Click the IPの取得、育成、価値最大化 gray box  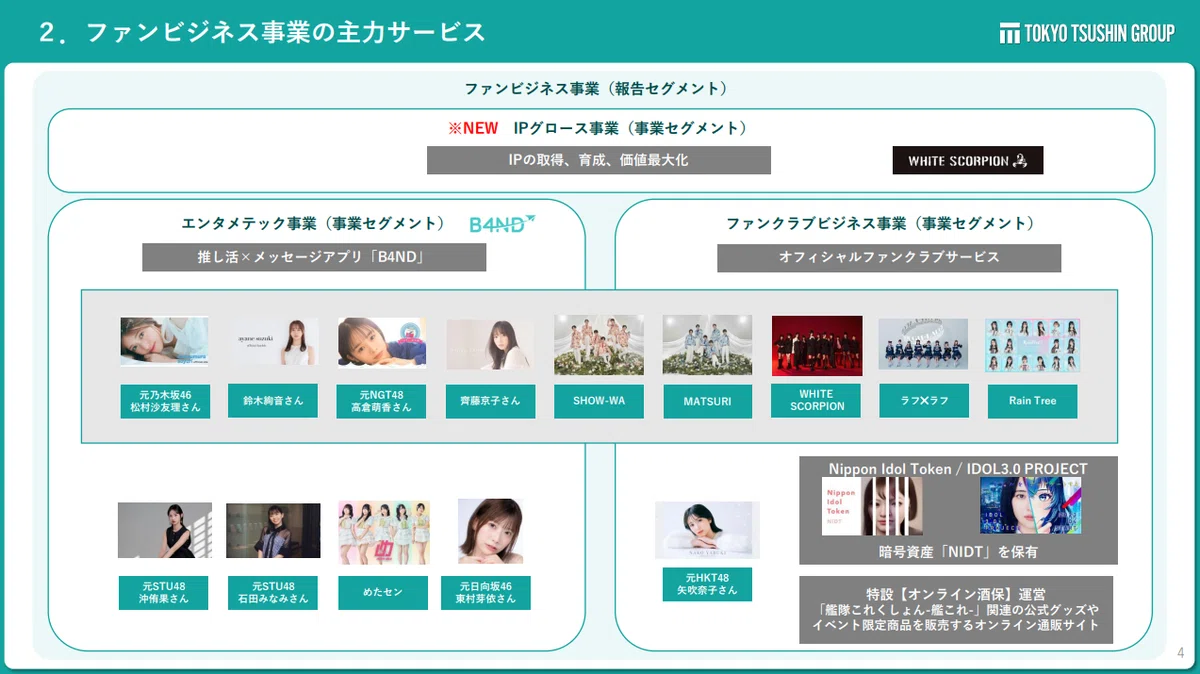(599, 160)
